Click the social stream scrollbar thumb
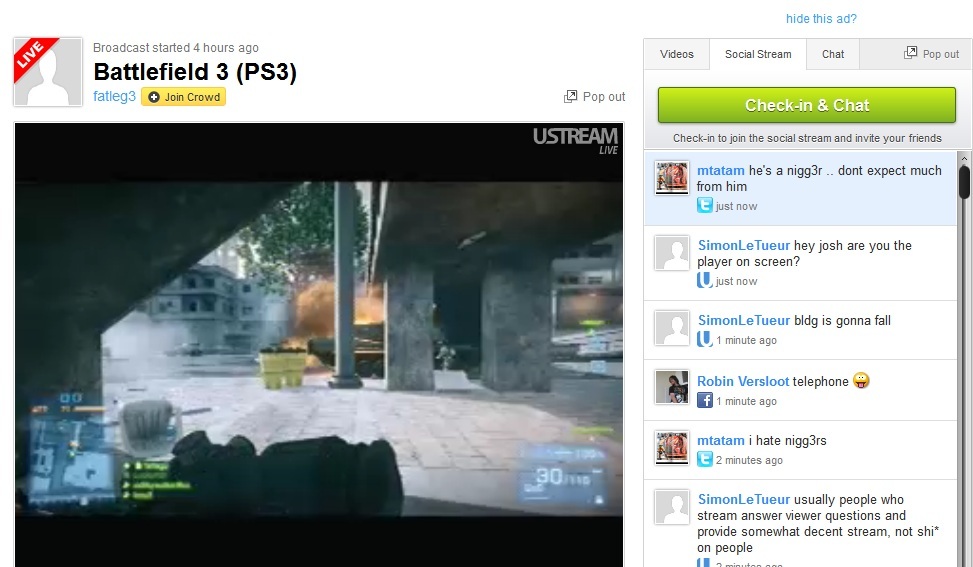Image resolution: width=973 pixels, height=567 pixels. [x=964, y=182]
